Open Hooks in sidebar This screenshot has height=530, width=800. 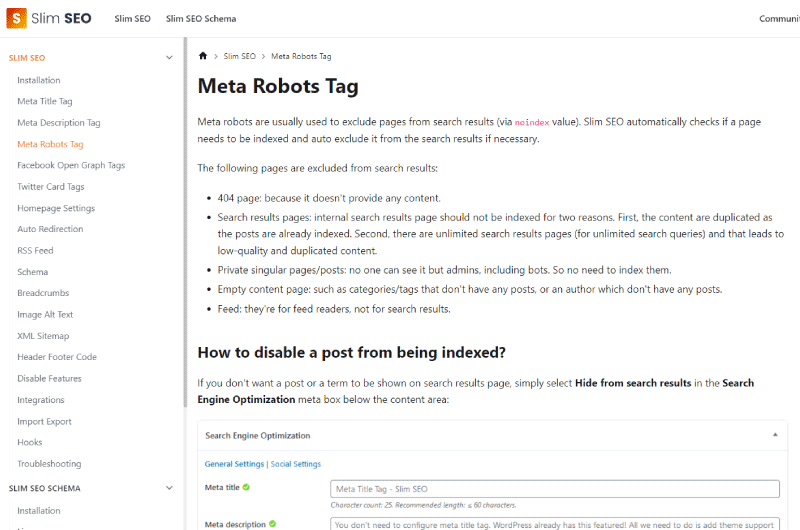coord(30,442)
